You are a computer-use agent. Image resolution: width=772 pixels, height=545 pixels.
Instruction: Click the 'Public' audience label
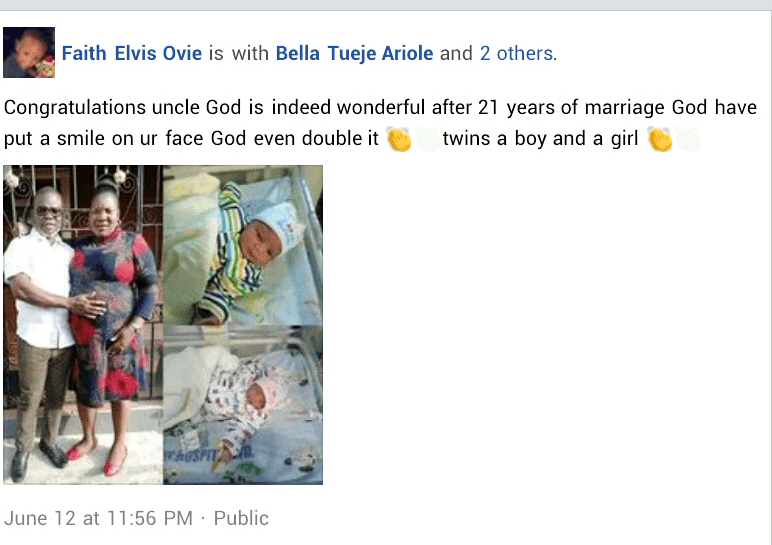tap(241, 518)
